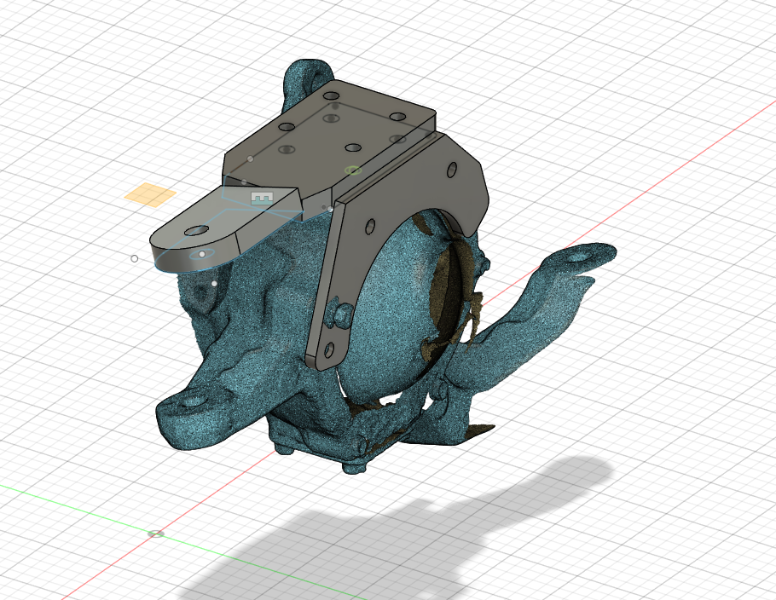This screenshot has width=776, height=600.
Task: Select the white point on teal mesh below arm
Action: pyautogui.click(x=214, y=284)
